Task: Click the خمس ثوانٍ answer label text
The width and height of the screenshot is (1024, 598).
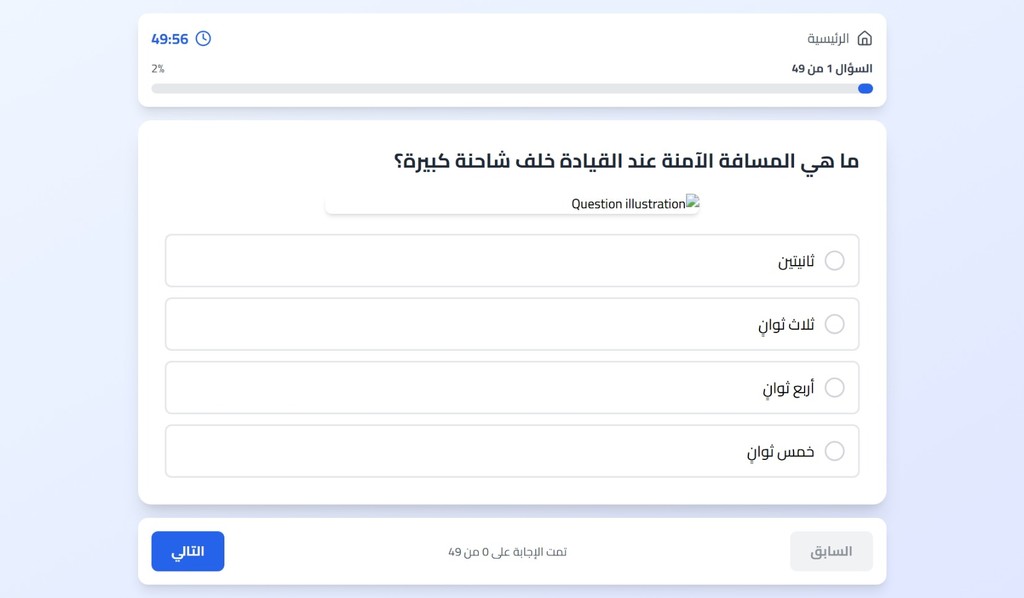Action: (780, 452)
